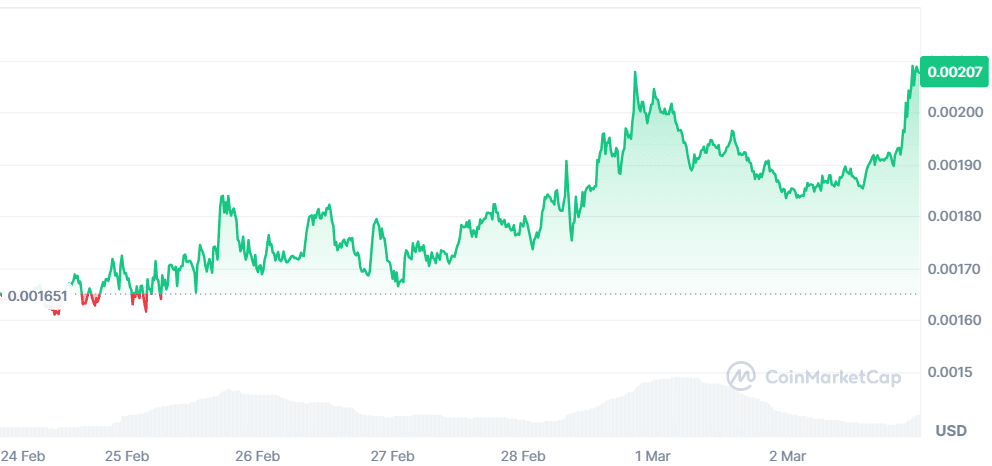
Task: Click the USD currency label
Action: (x=950, y=431)
